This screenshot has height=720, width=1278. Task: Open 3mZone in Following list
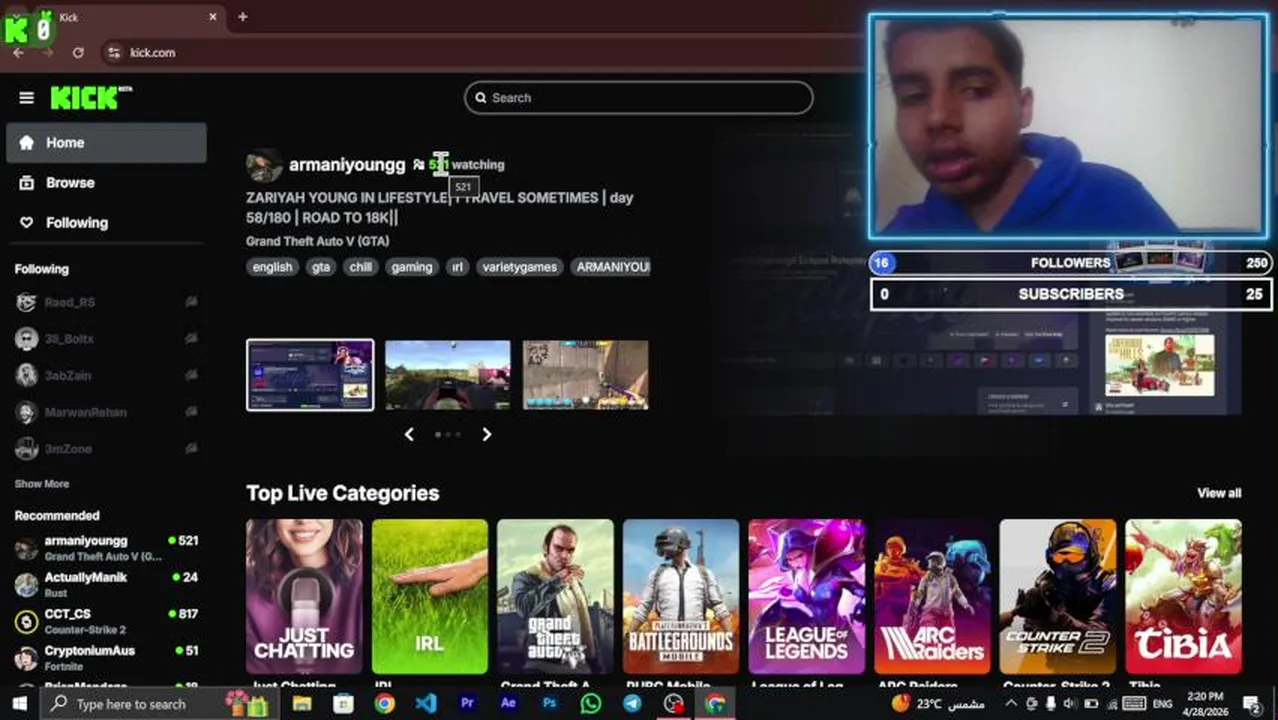pos(106,449)
